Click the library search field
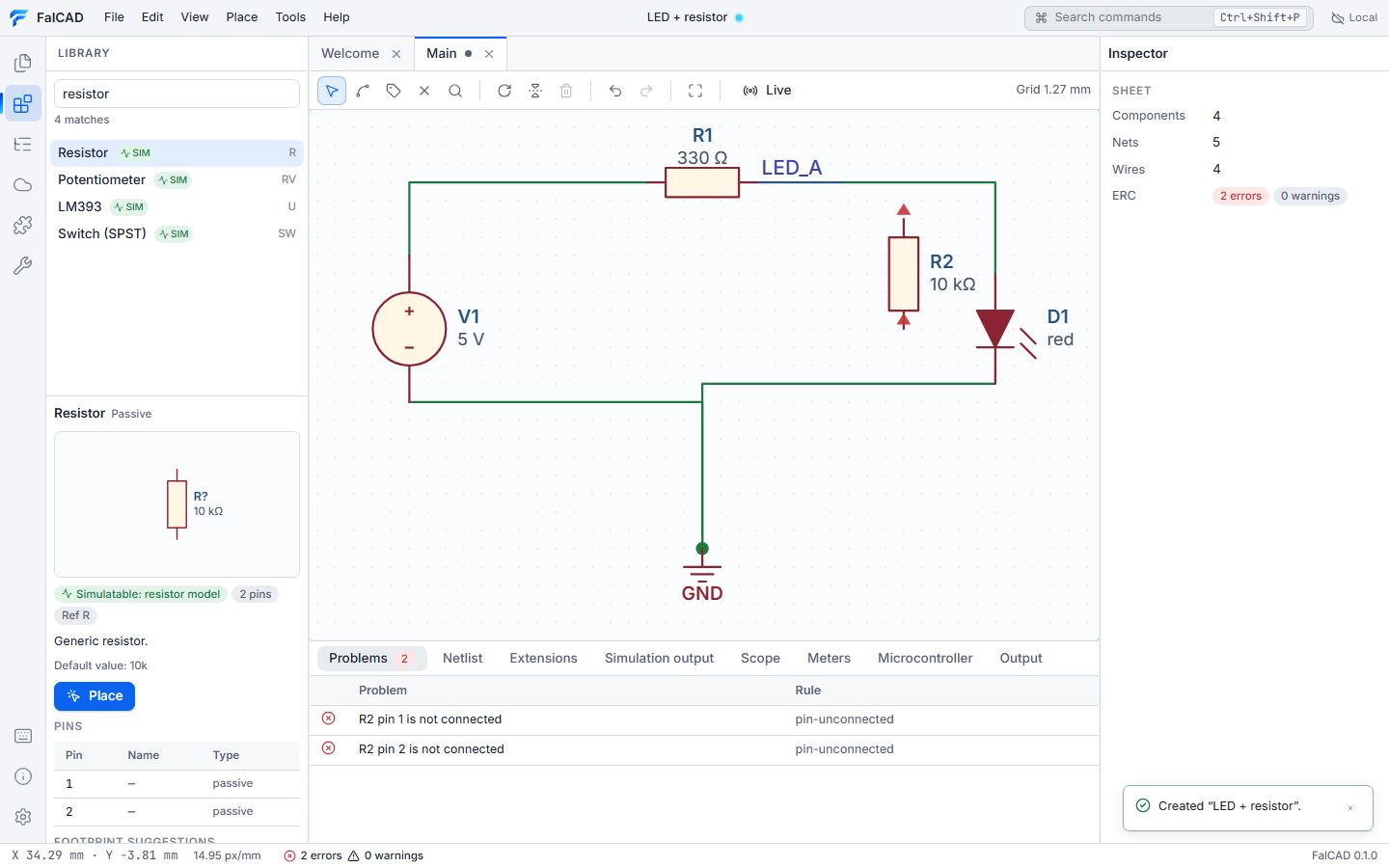The image size is (1389, 868). (x=177, y=94)
